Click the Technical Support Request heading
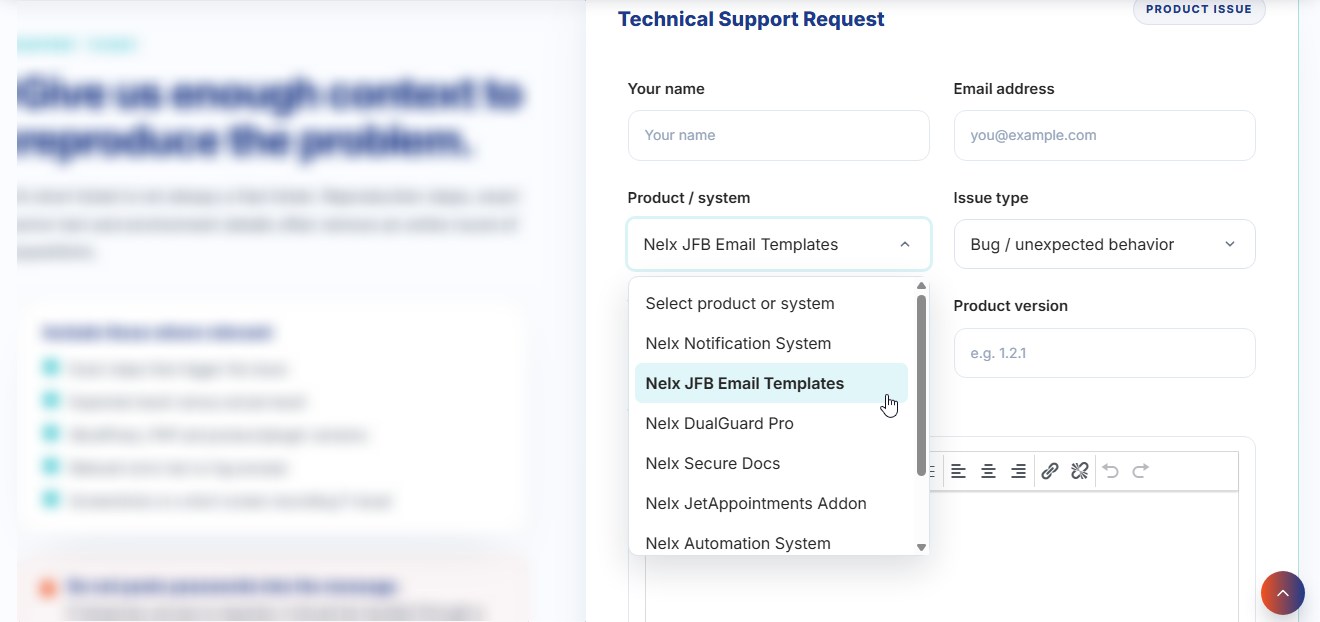 751,19
